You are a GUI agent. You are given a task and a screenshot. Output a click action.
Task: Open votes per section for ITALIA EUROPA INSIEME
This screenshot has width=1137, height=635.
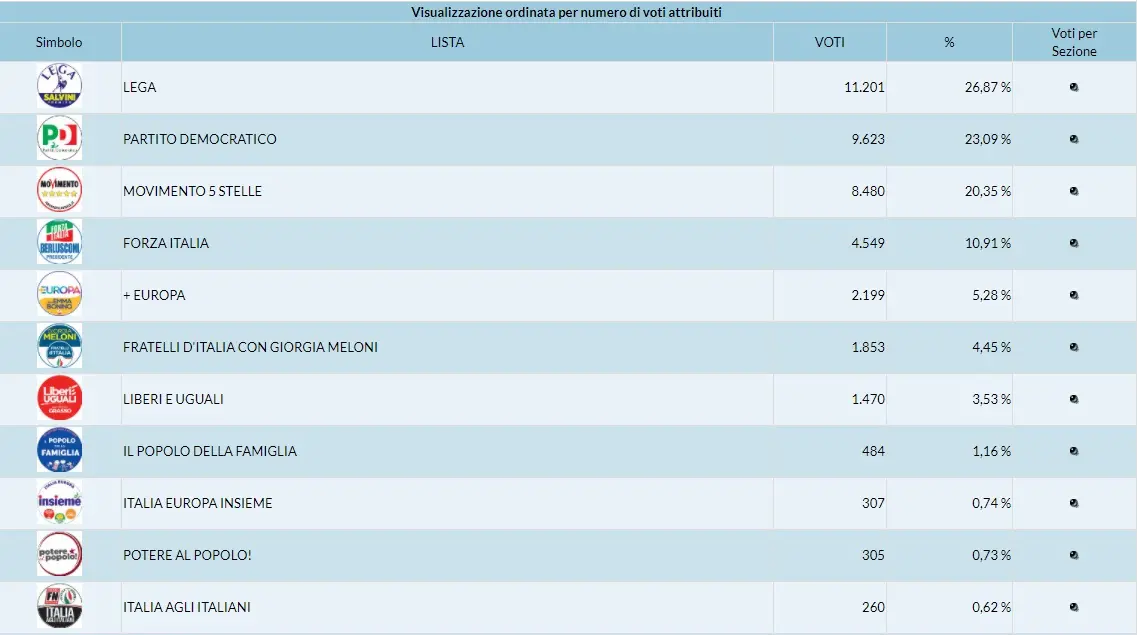click(1074, 503)
